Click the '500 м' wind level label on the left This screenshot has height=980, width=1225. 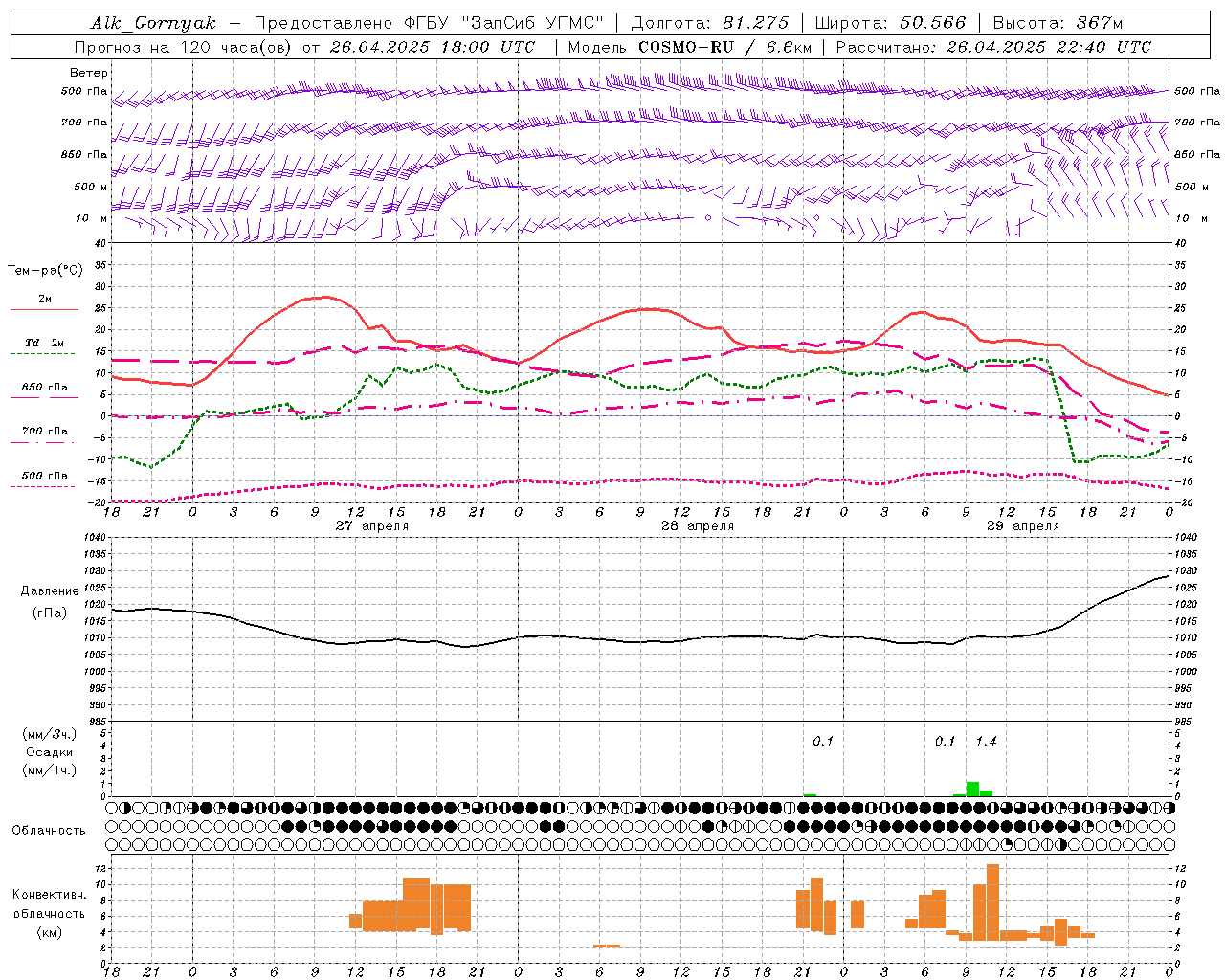click(x=91, y=188)
